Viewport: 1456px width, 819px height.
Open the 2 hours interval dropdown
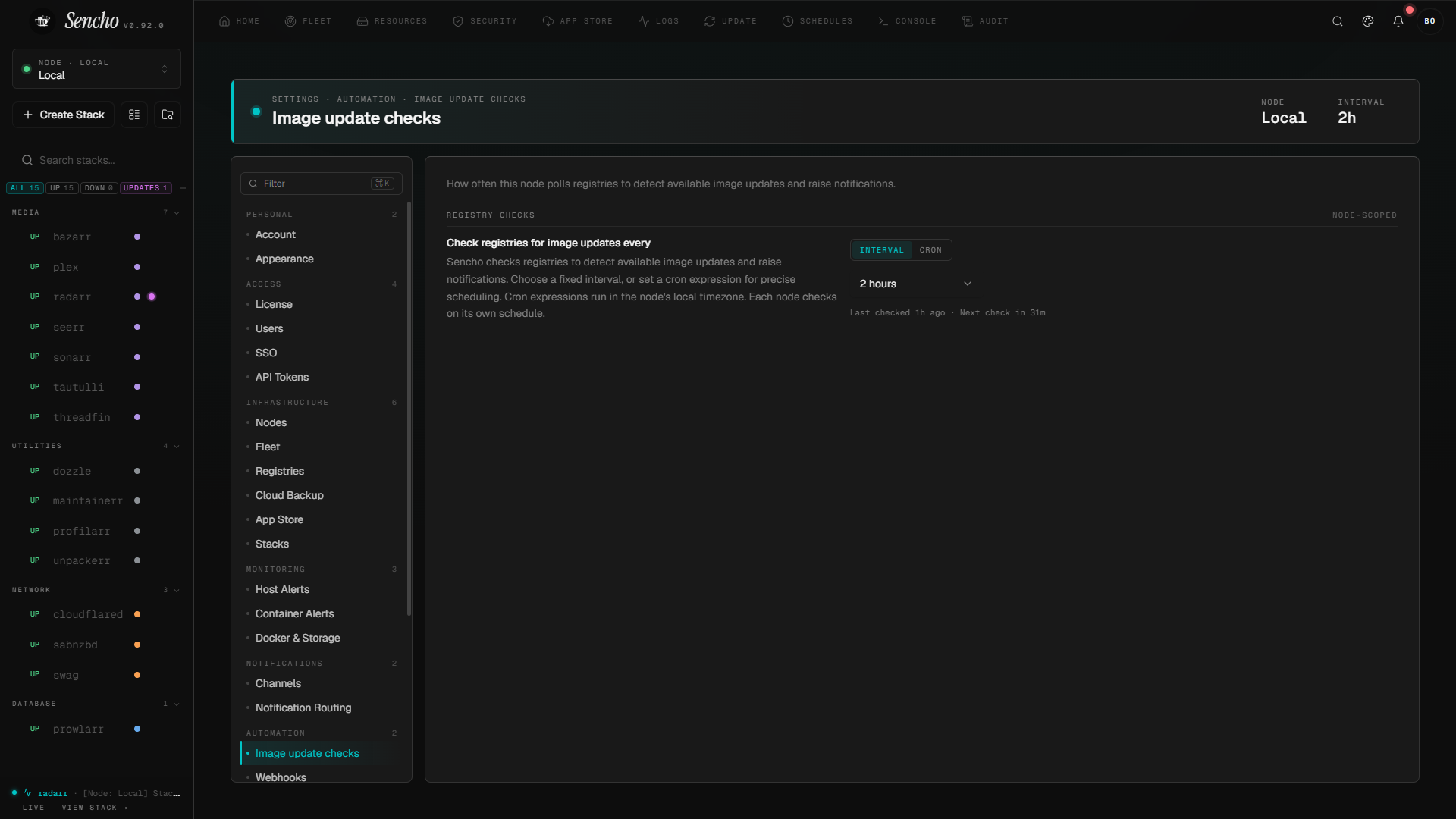click(915, 284)
